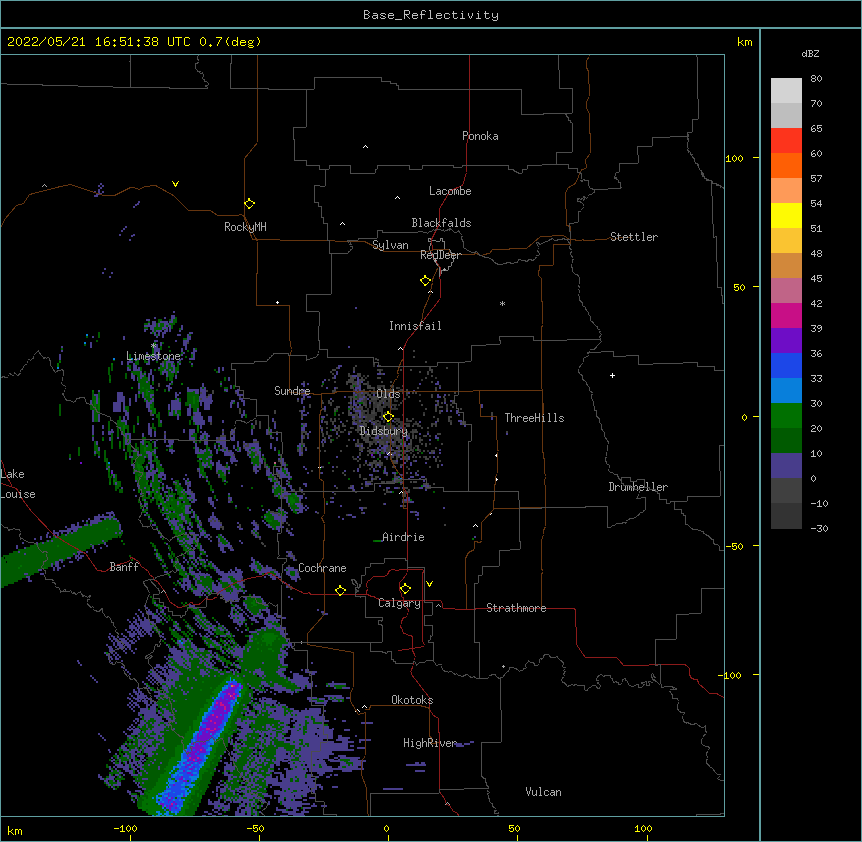Click the RockyMH label
The width and height of the screenshot is (862, 842).
pos(245,227)
